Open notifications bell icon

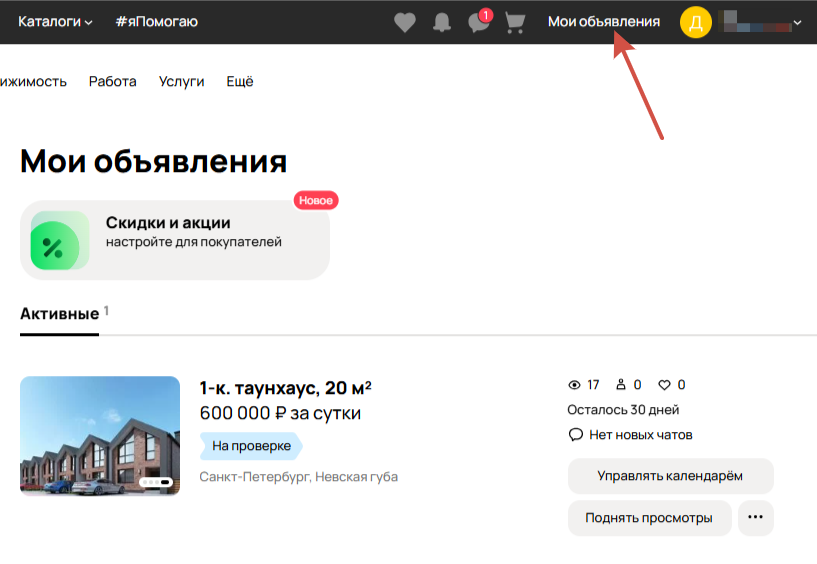click(442, 22)
